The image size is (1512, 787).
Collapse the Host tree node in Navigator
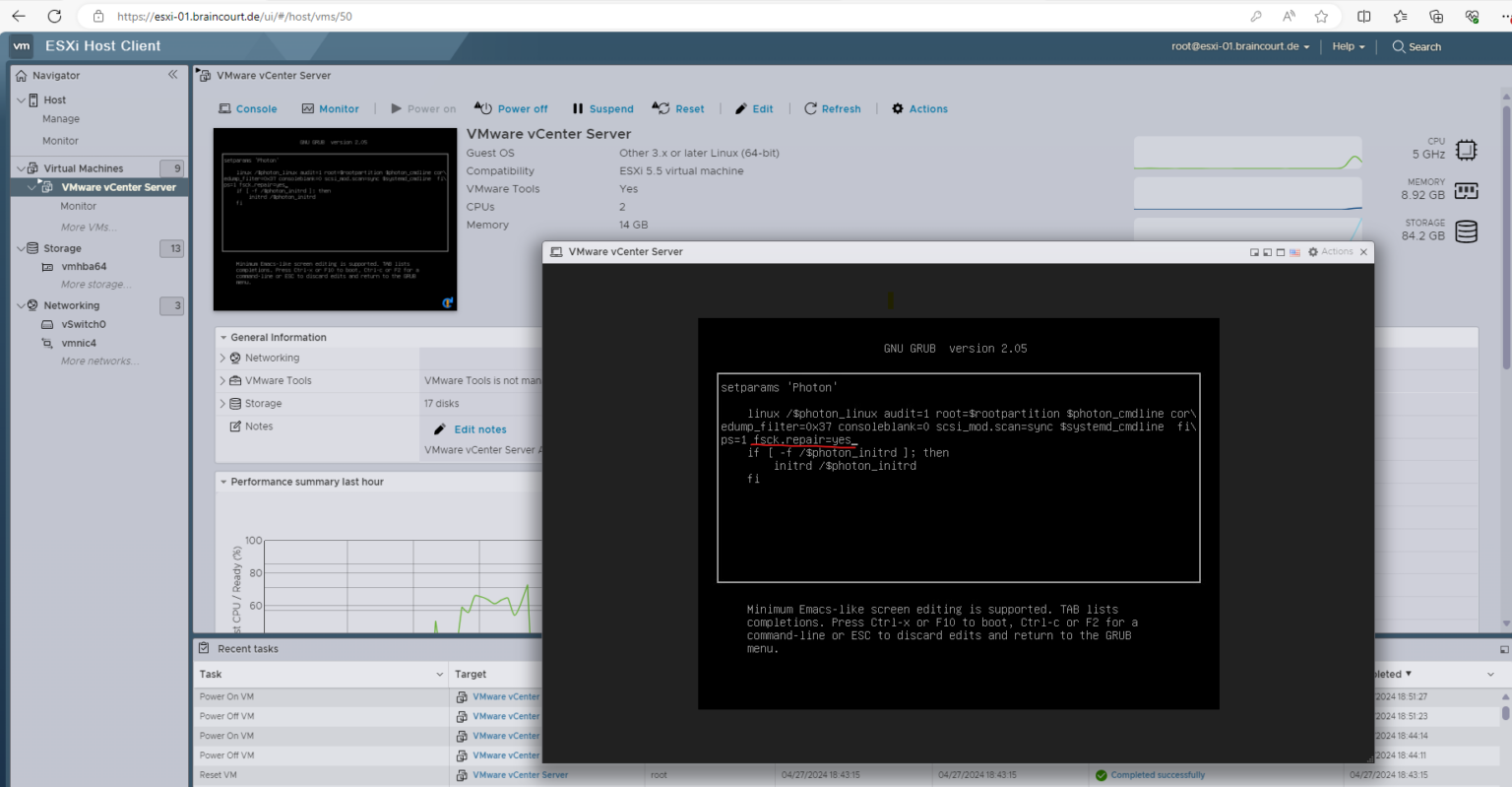point(22,100)
